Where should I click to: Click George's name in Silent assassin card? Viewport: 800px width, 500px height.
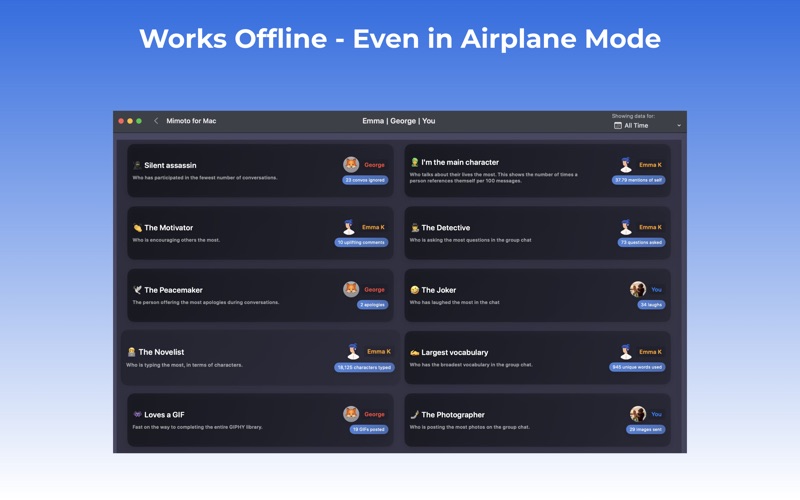click(374, 165)
